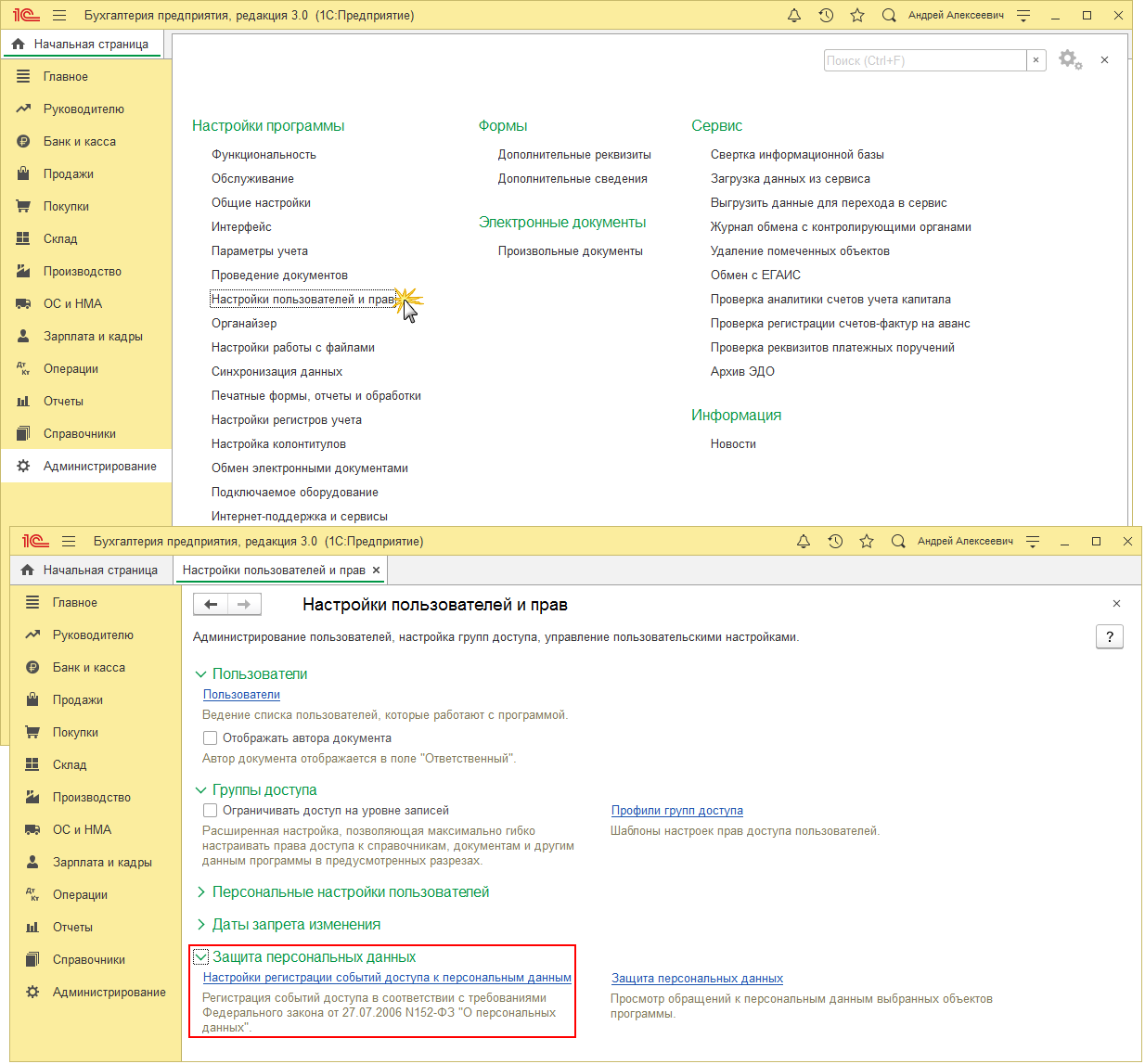This screenshot has width=1145, height=1064.
Task: Open service menu dropdown in bottom title bar
Action: click(1033, 542)
